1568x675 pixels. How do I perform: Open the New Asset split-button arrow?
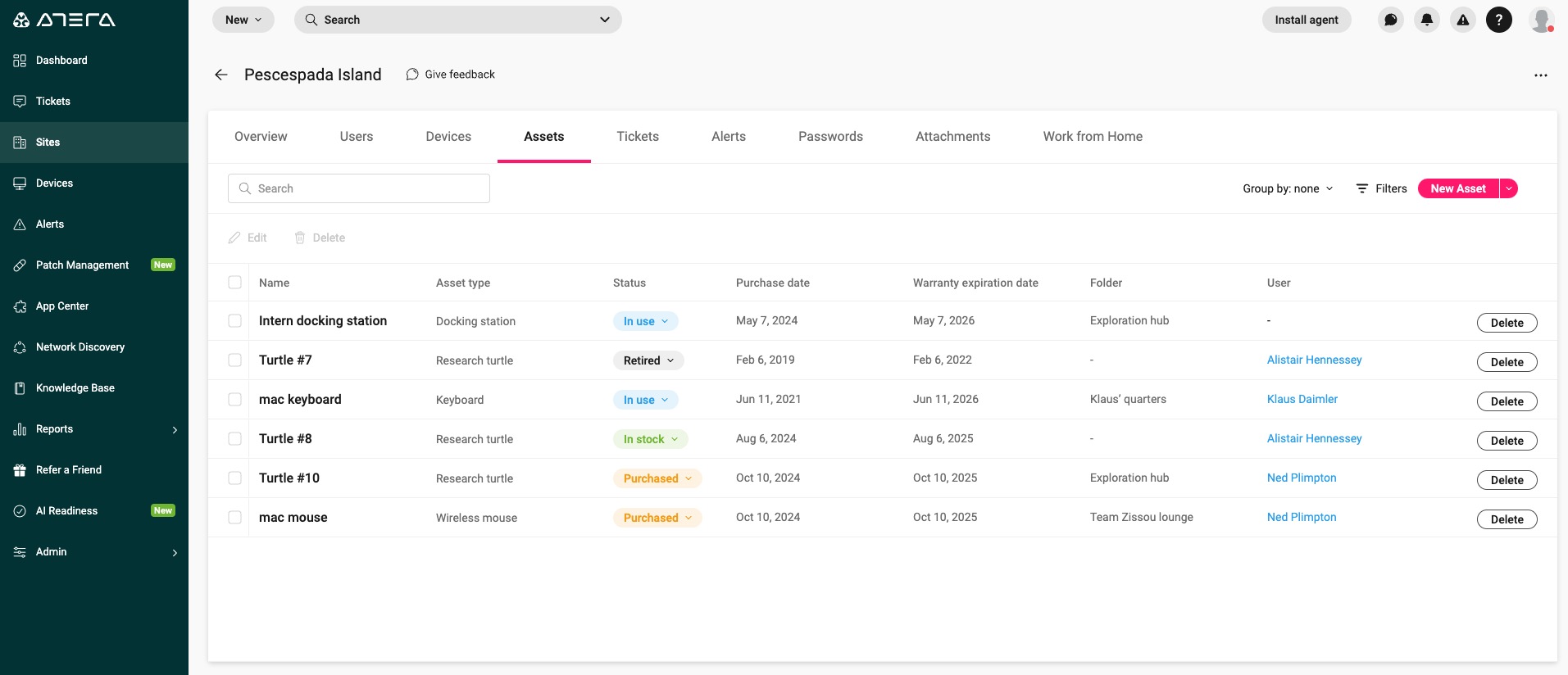(x=1509, y=188)
